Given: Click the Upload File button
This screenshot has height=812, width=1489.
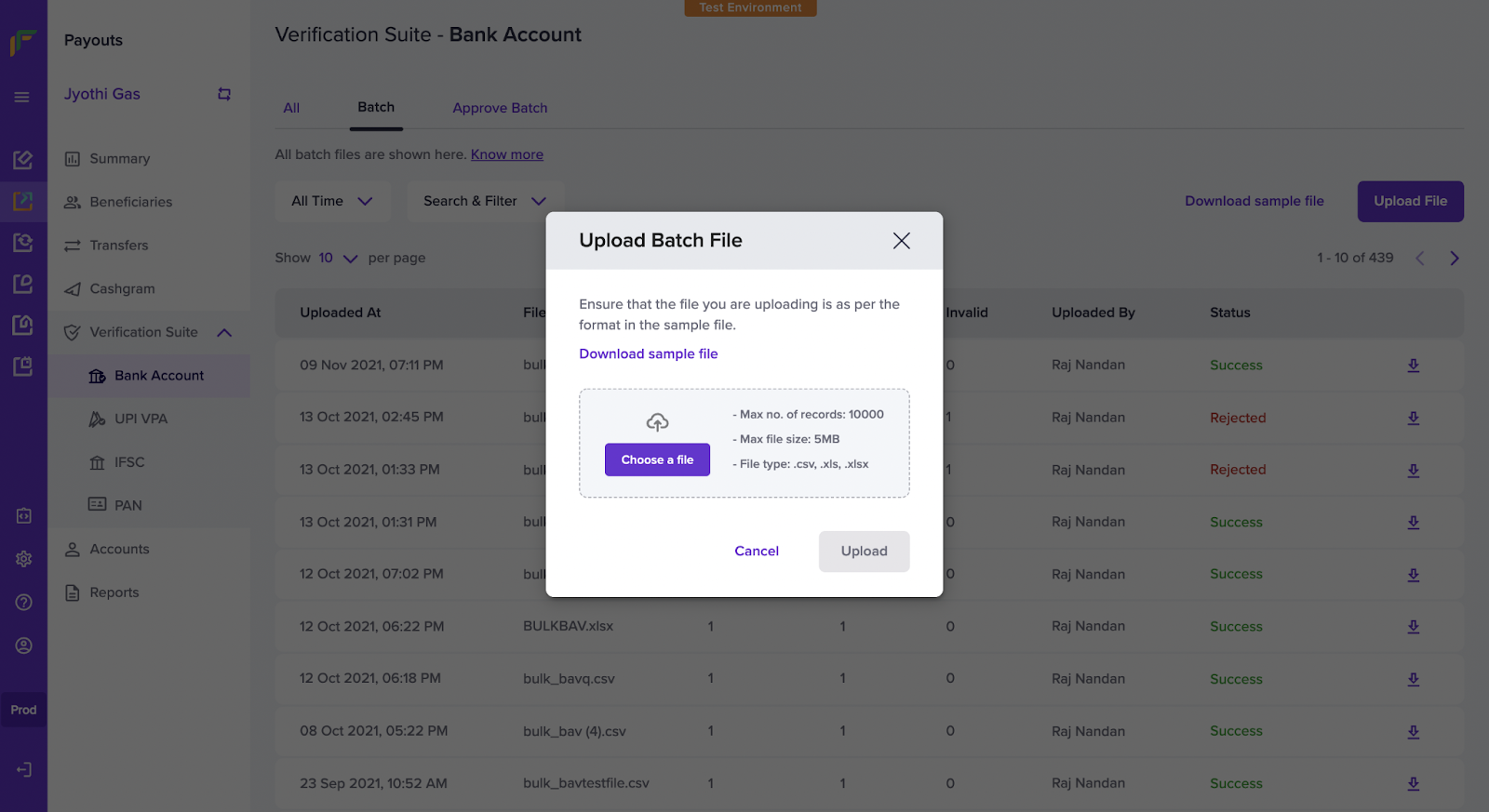Looking at the screenshot, I should pyautogui.click(x=1411, y=201).
